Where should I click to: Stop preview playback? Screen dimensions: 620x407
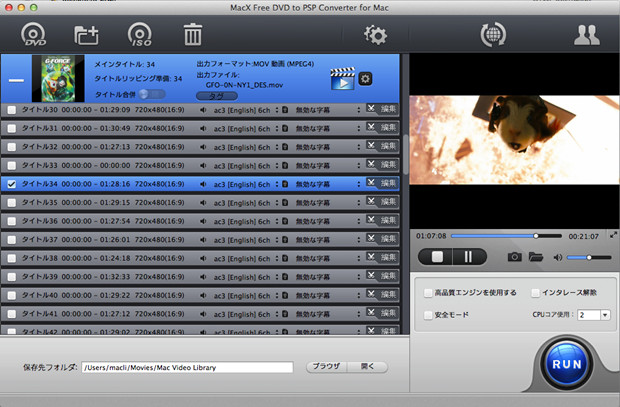437,257
